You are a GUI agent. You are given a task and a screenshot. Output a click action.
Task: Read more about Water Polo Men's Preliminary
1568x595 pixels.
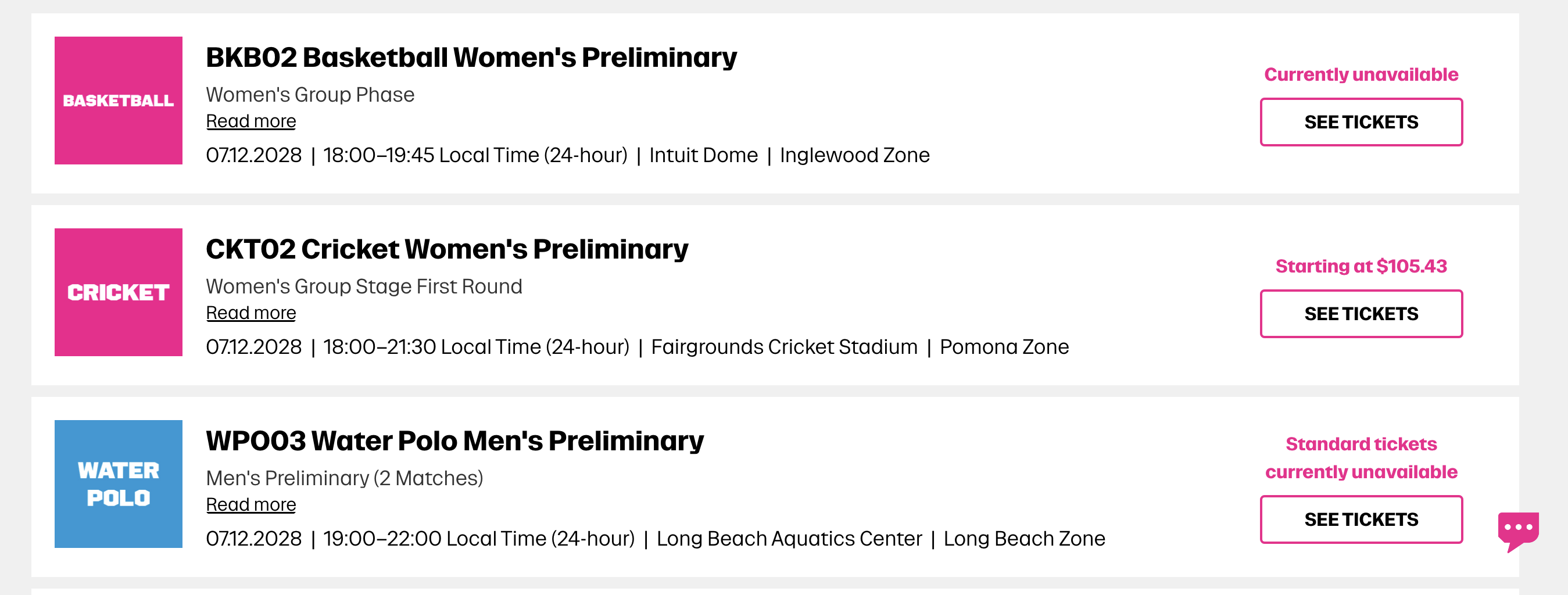[x=251, y=504]
